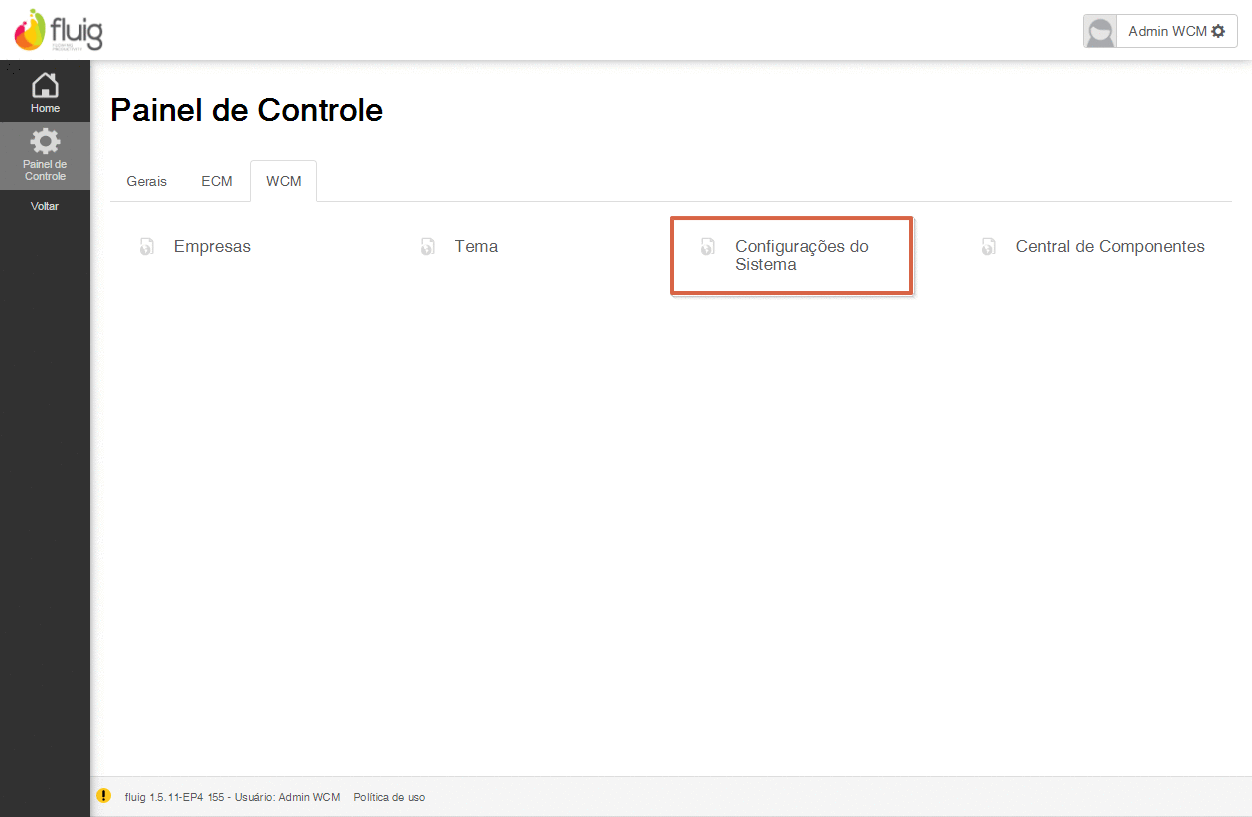Click the icon beside Empresas
Screen dimensions: 1252x817
click(x=146, y=246)
